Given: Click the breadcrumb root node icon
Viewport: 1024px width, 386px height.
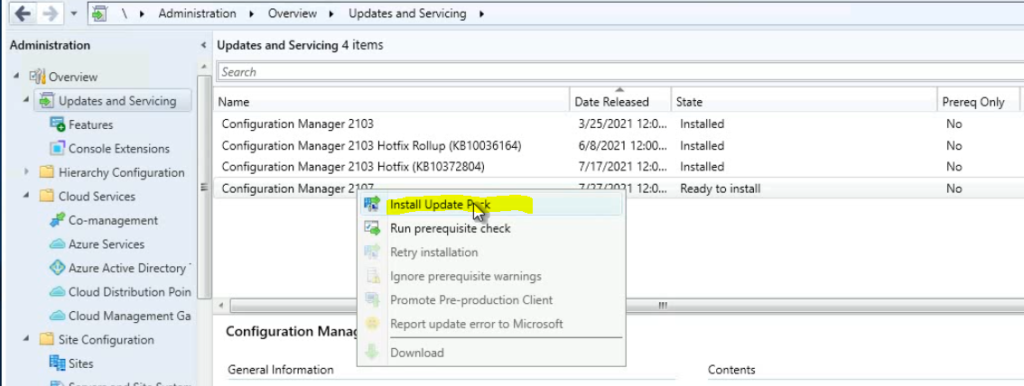Looking at the screenshot, I should tap(99, 13).
